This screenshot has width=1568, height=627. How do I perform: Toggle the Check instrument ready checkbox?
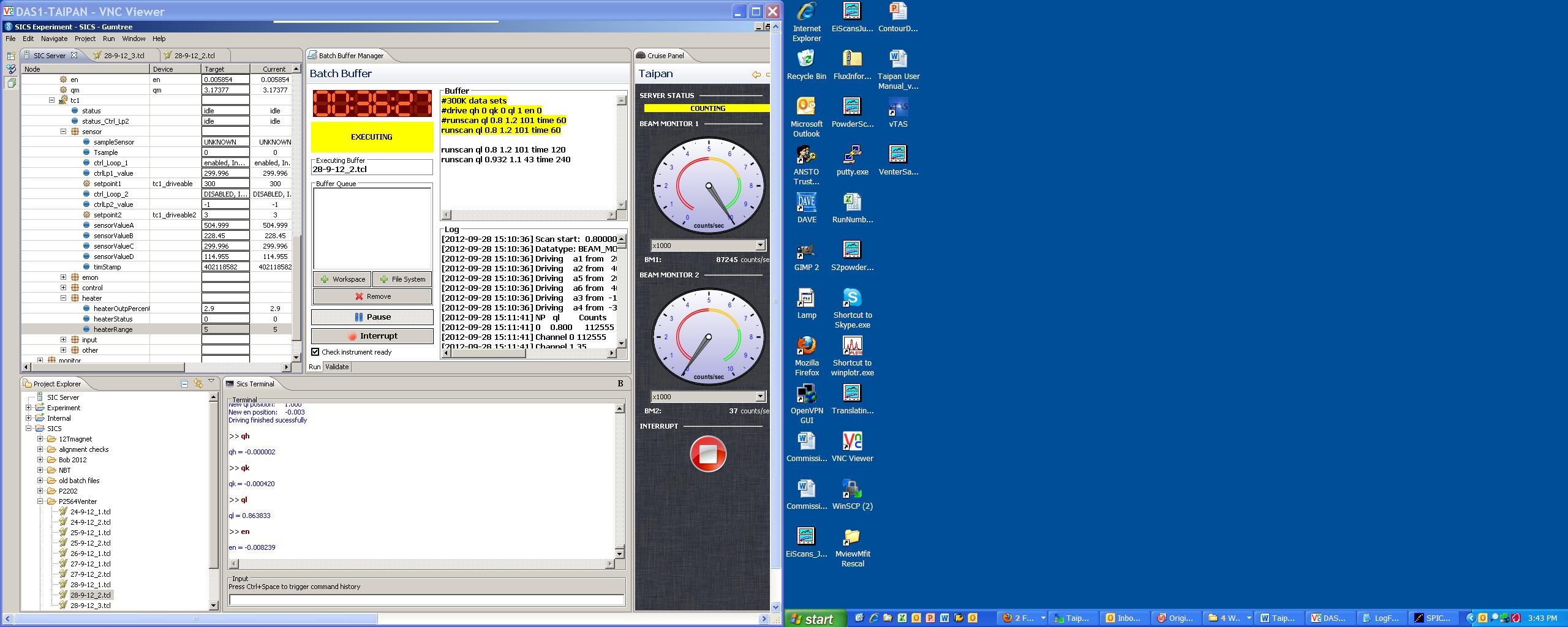coord(315,352)
